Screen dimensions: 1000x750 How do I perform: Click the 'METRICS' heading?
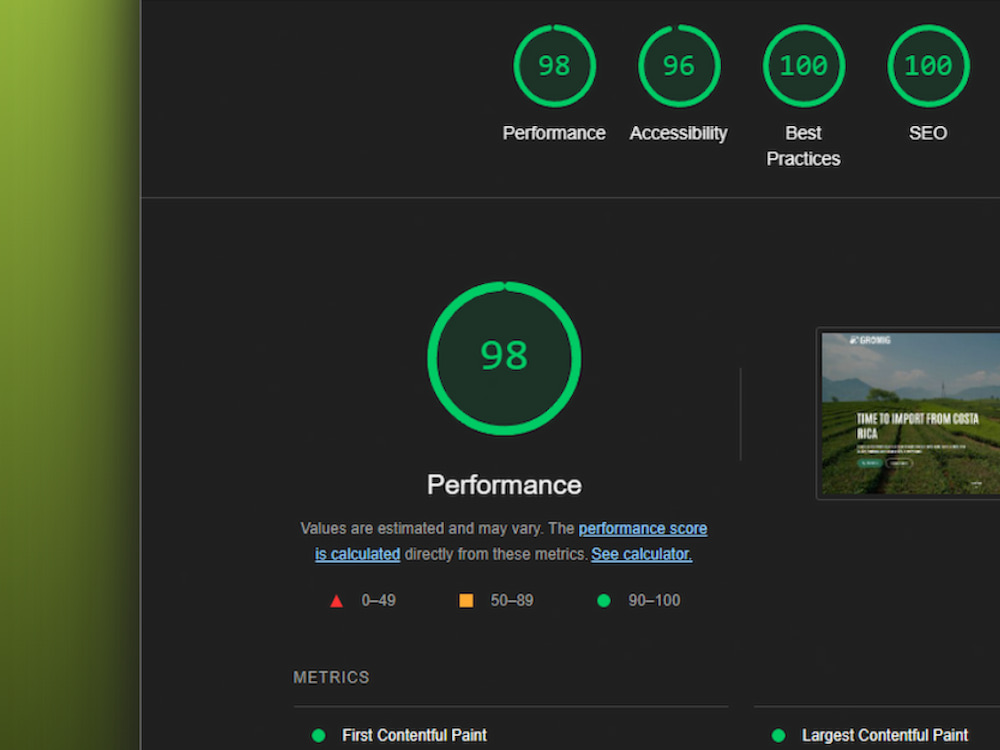pyautogui.click(x=331, y=677)
